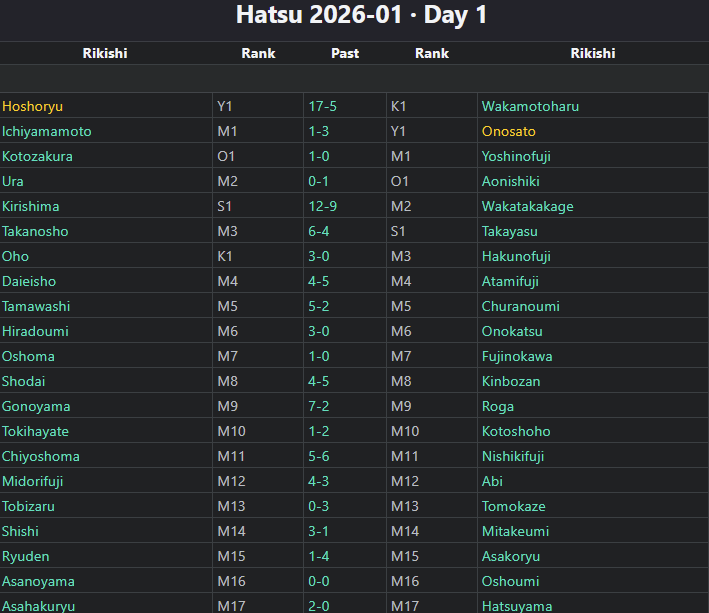Open Ichiyamamoto's profile link
Image resolution: width=709 pixels, height=613 pixels.
(47, 131)
